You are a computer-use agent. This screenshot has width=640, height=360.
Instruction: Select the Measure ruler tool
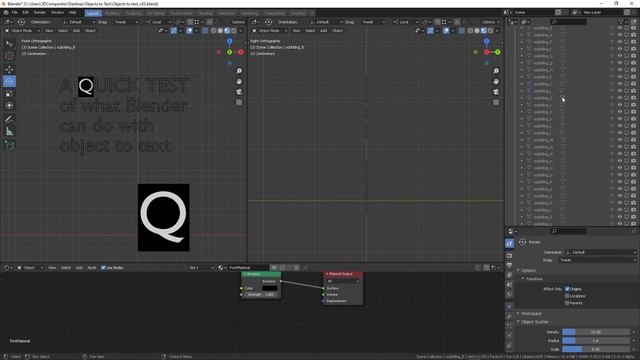pos(9,131)
